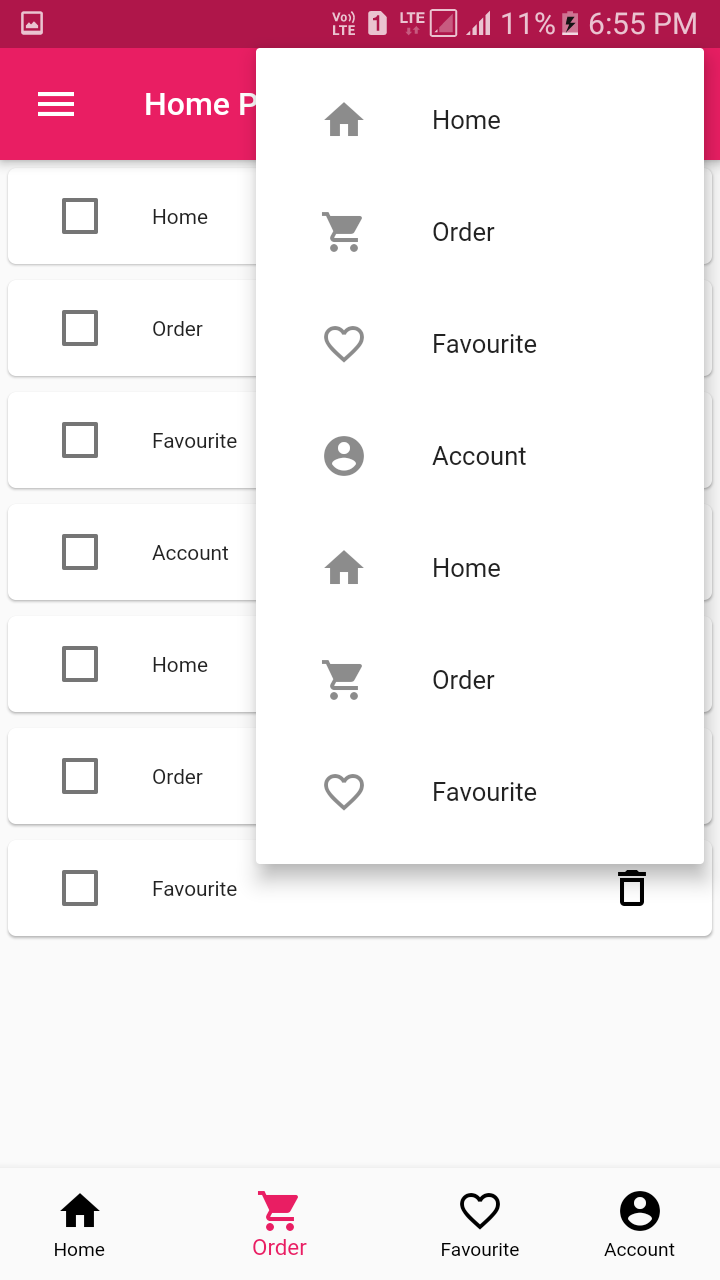The image size is (720, 1280).
Task: Tap the Account entry in the popup
Action: click(x=479, y=456)
